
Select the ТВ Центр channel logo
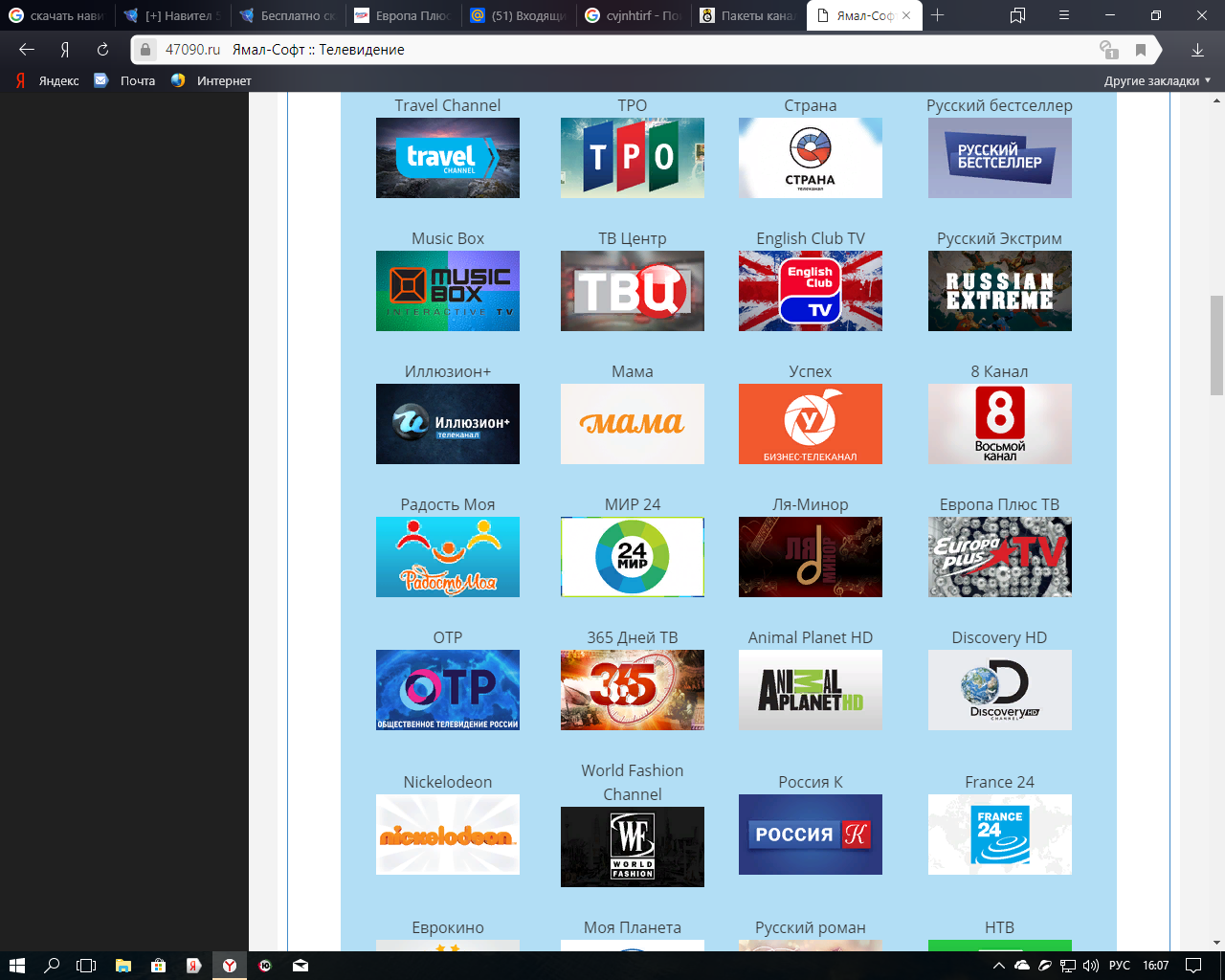(x=633, y=291)
